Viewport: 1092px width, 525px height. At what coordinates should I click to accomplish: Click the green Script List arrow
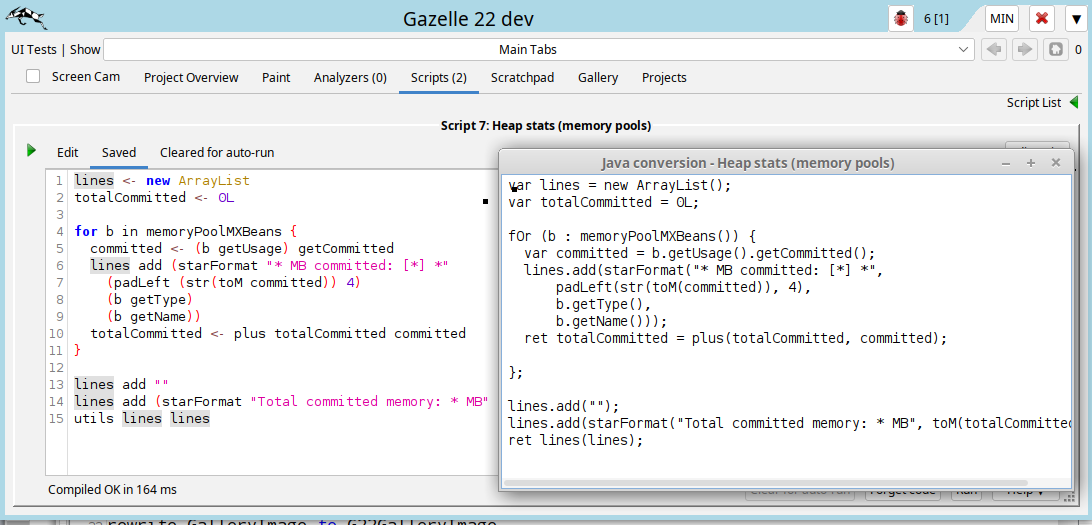1074,102
